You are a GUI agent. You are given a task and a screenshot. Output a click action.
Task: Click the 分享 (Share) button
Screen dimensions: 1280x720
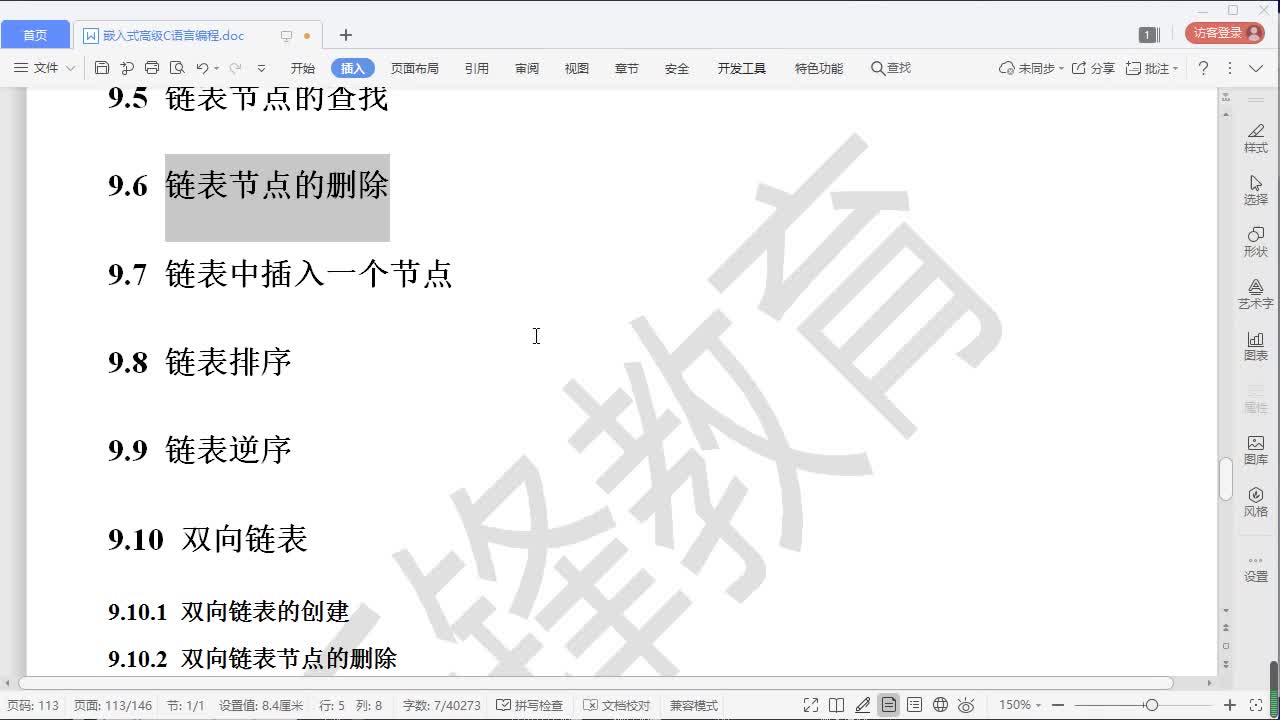1093,68
